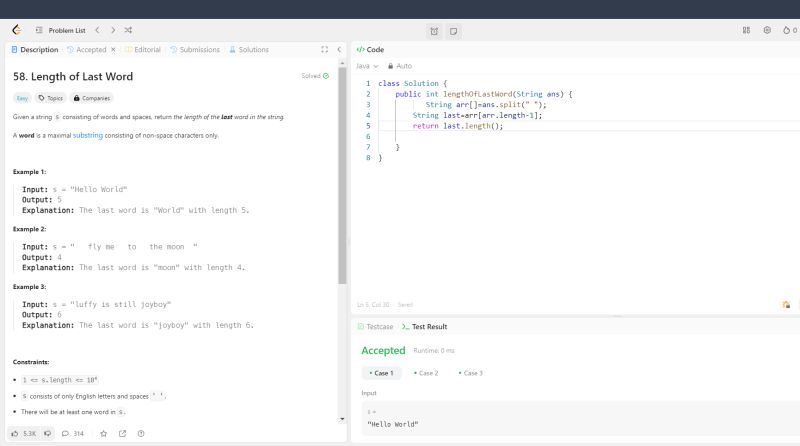
Task: Select Case 1 result
Action: click(x=382, y=373)
